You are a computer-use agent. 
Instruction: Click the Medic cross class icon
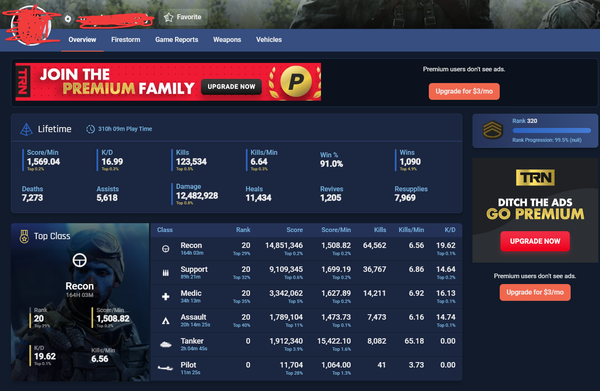[x=166, y=297]
